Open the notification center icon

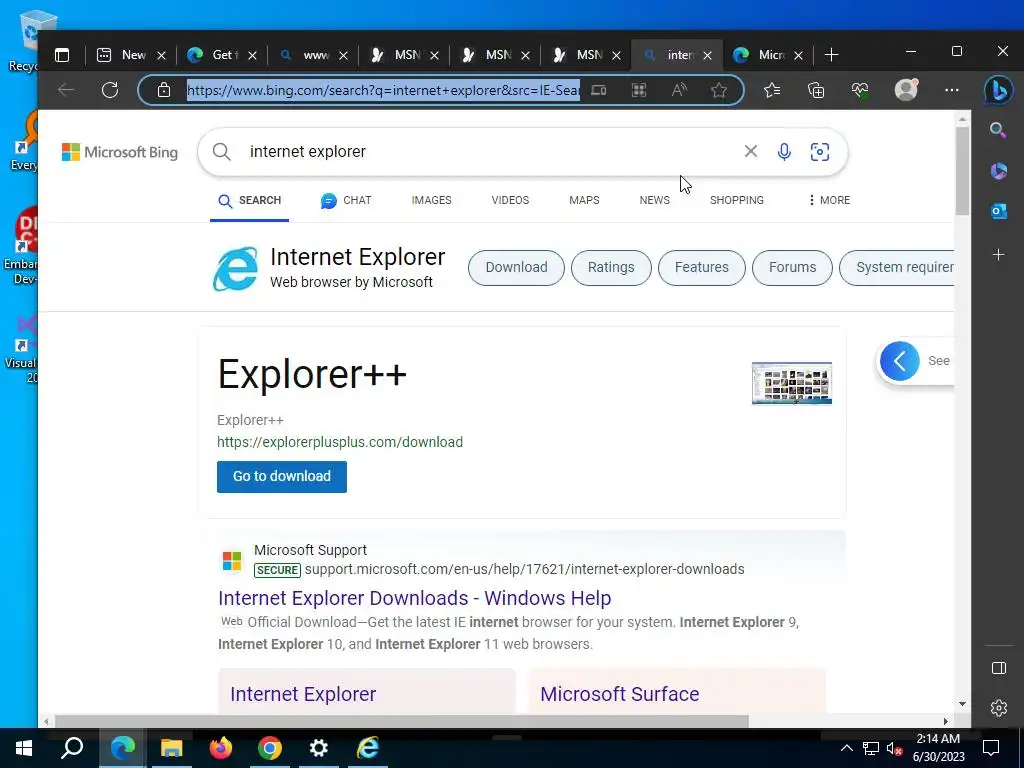[x=991, y=748]
